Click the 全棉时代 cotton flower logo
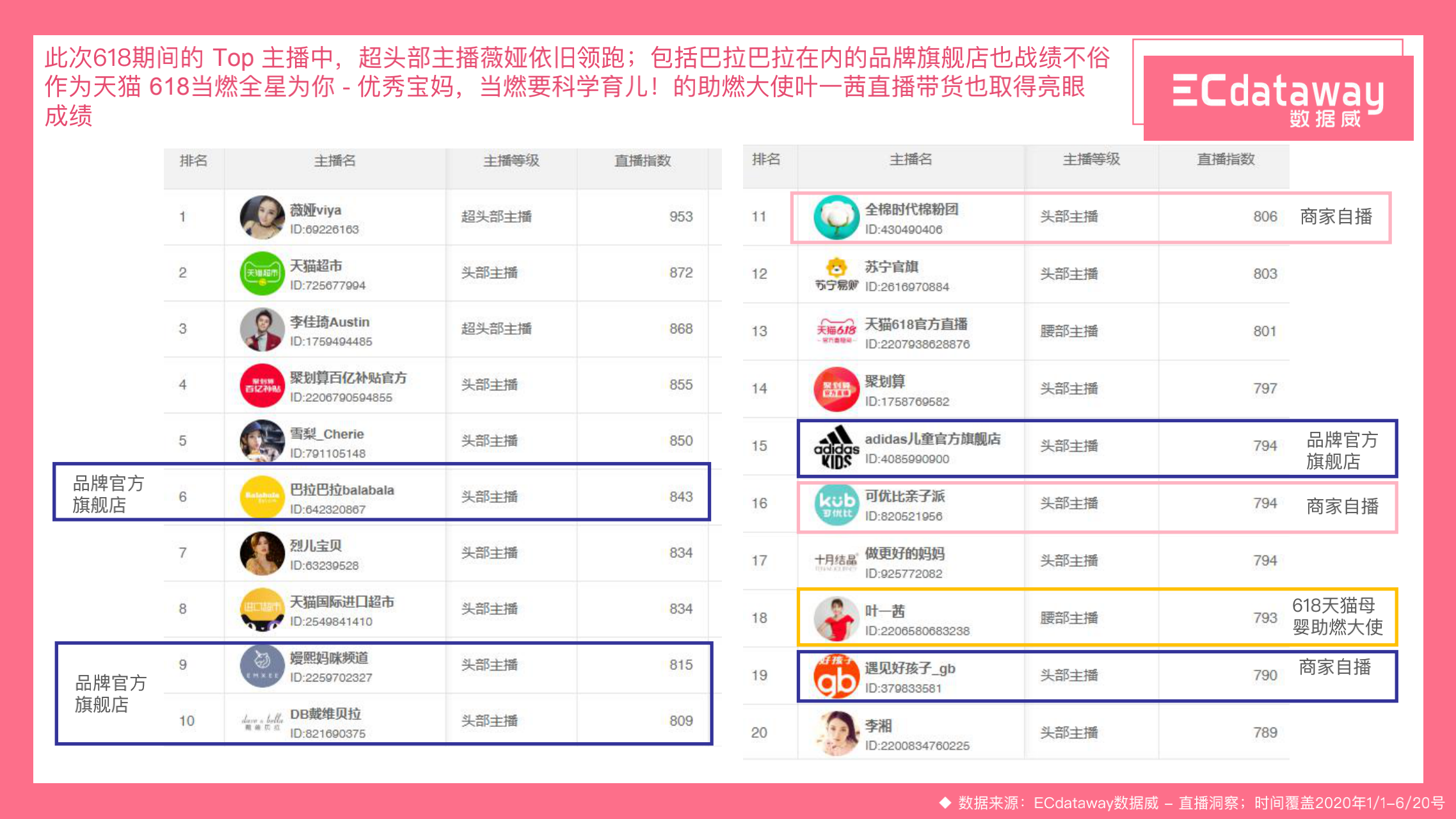Screen dimensions: 1456x819 836,218
